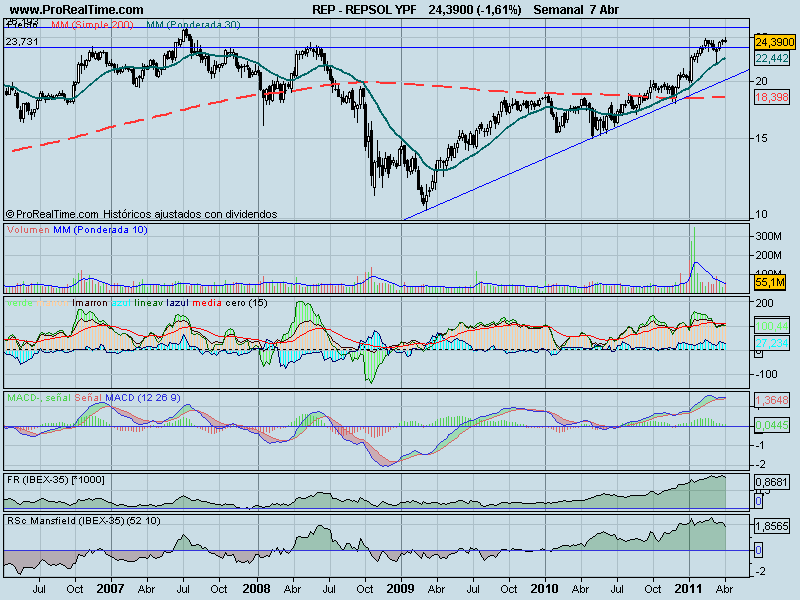
Task: Select the lineav indicator label
Action: point(149,303)
